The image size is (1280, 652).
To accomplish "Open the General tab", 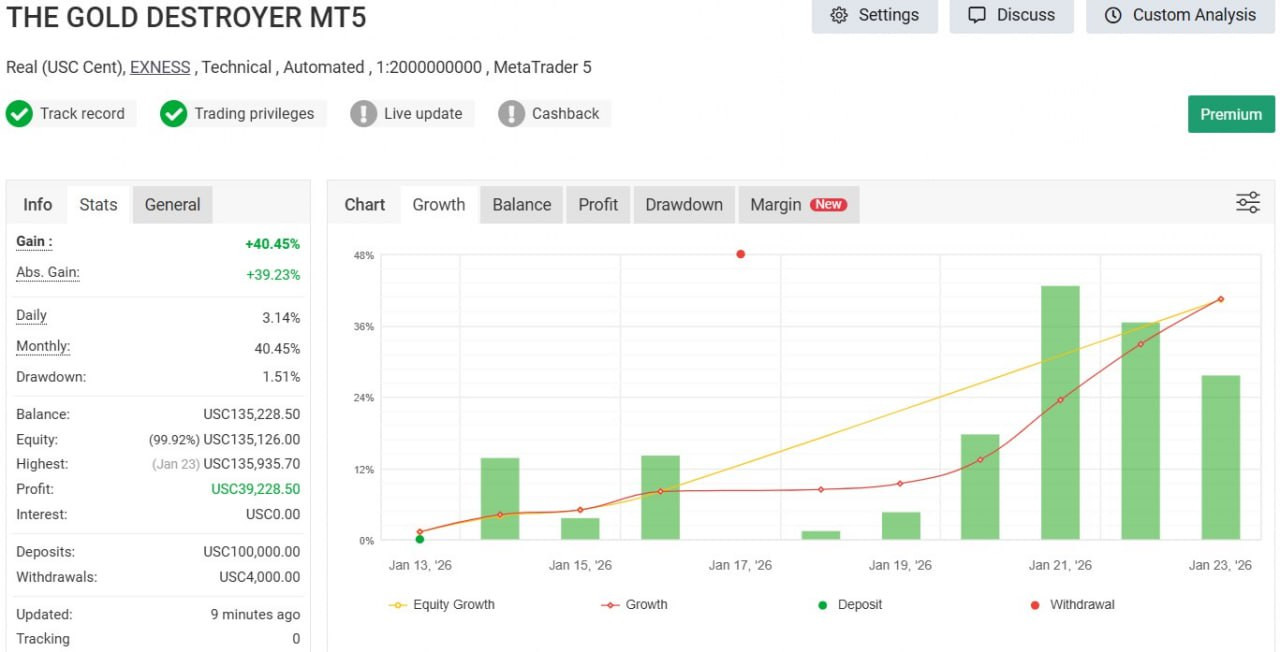I will coord(172,205).
